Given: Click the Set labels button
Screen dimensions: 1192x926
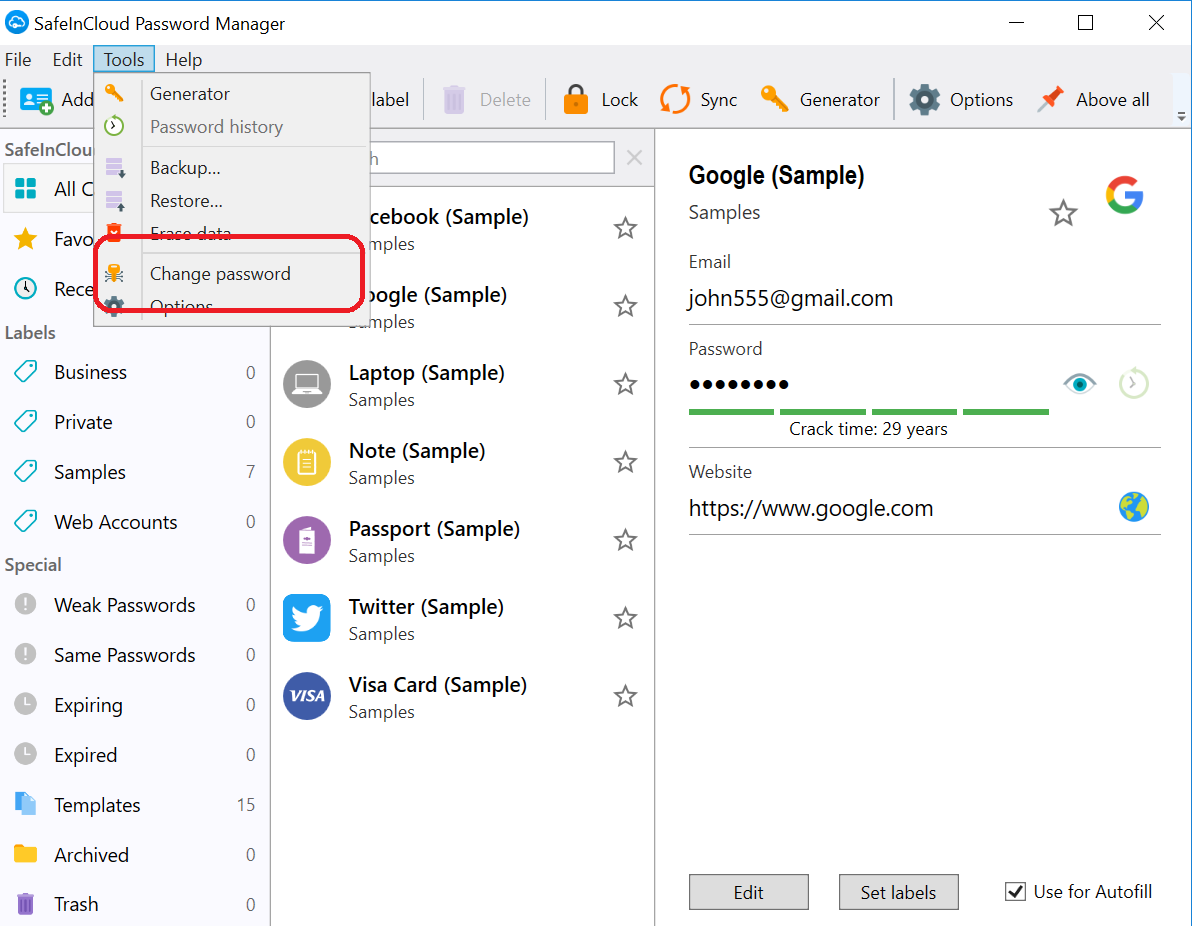Looking at the screenshot, I should [x=898, y=892].
